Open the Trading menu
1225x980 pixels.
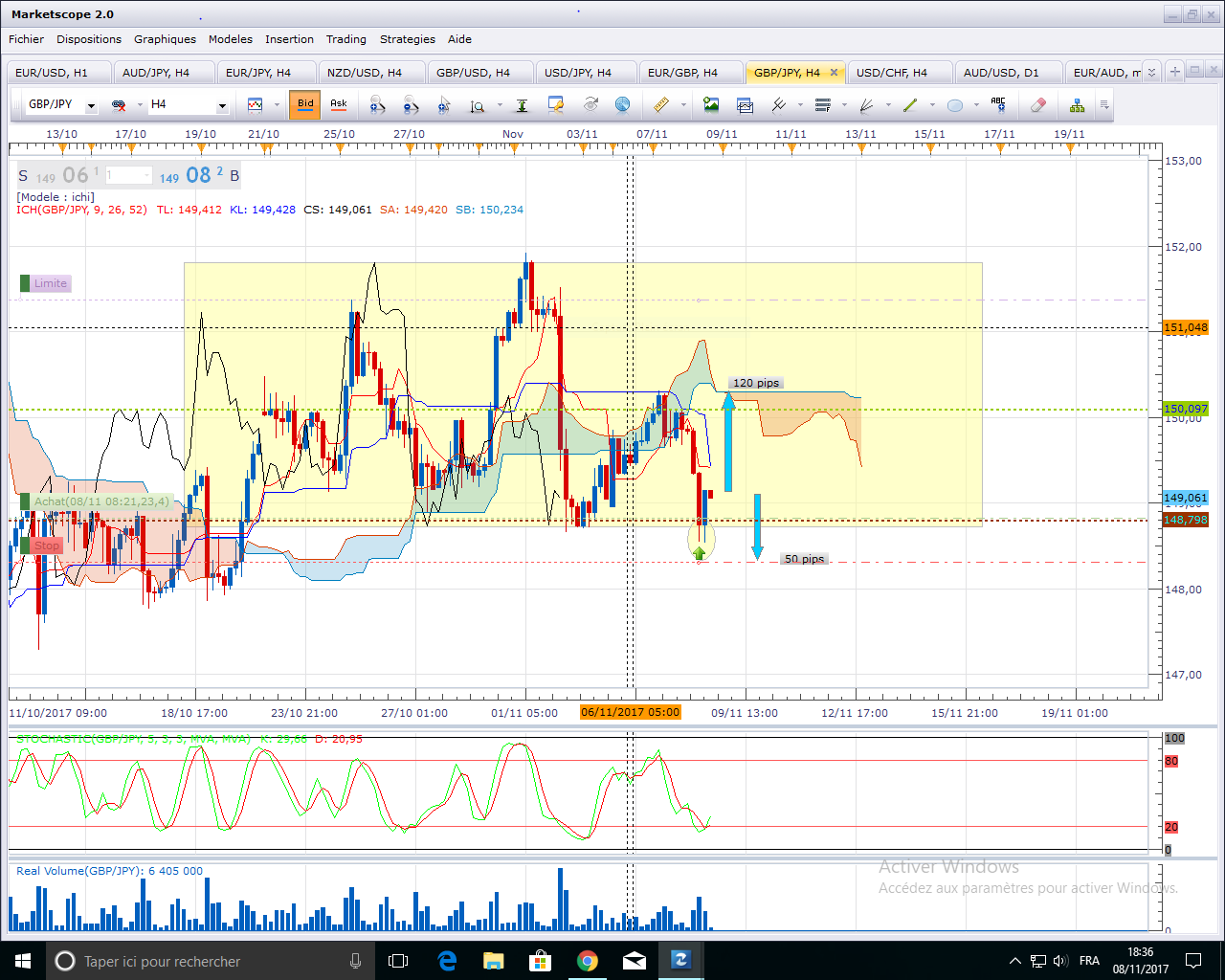(x=345, y=39)
